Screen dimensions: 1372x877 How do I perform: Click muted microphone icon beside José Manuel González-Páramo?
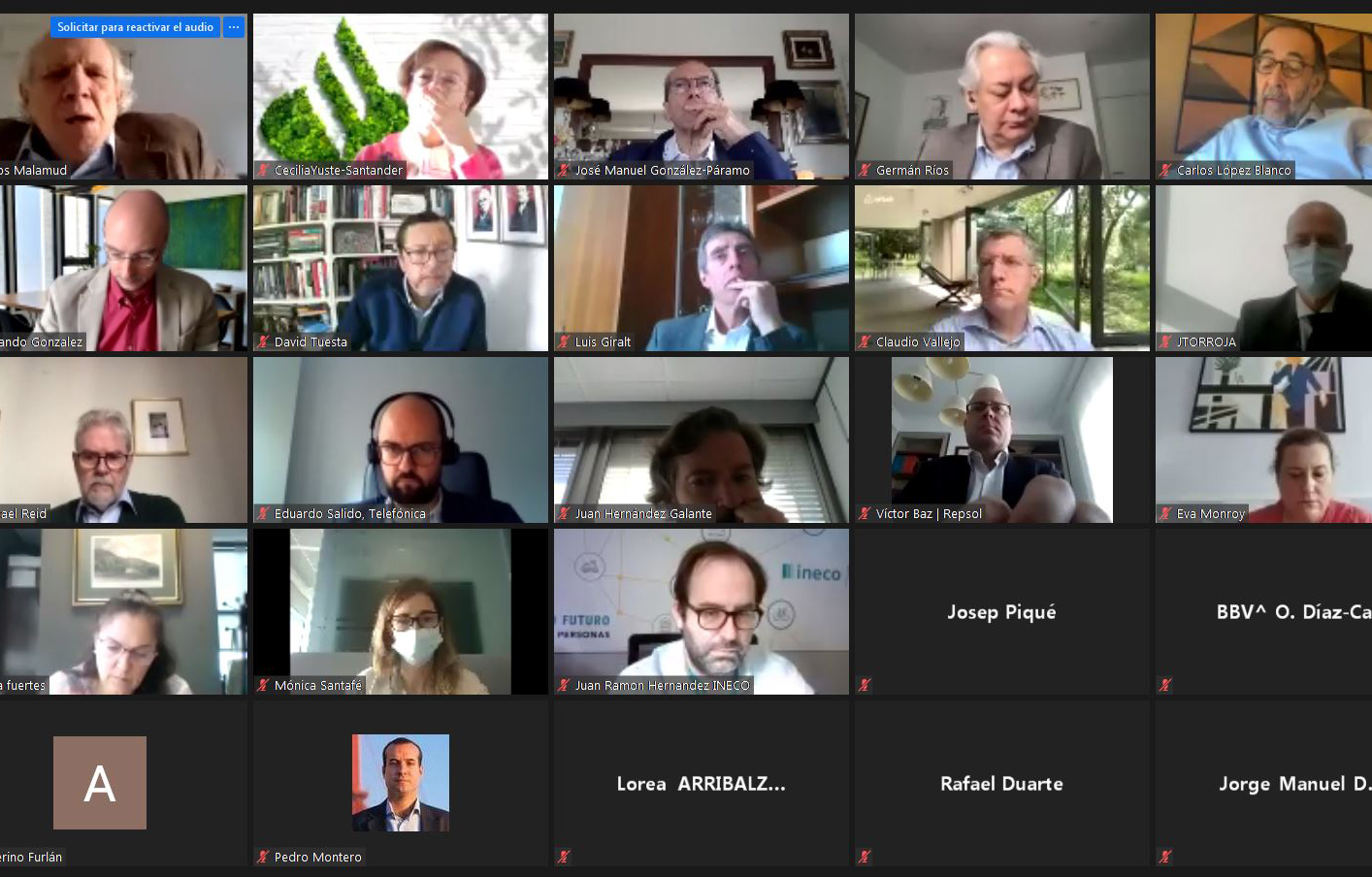564,170
